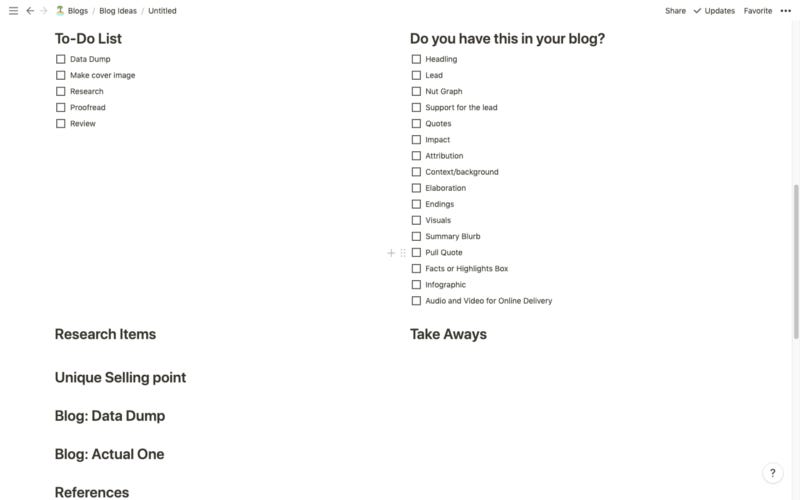
Task: Add page to Favorite
Action: (x=758, y=11)
